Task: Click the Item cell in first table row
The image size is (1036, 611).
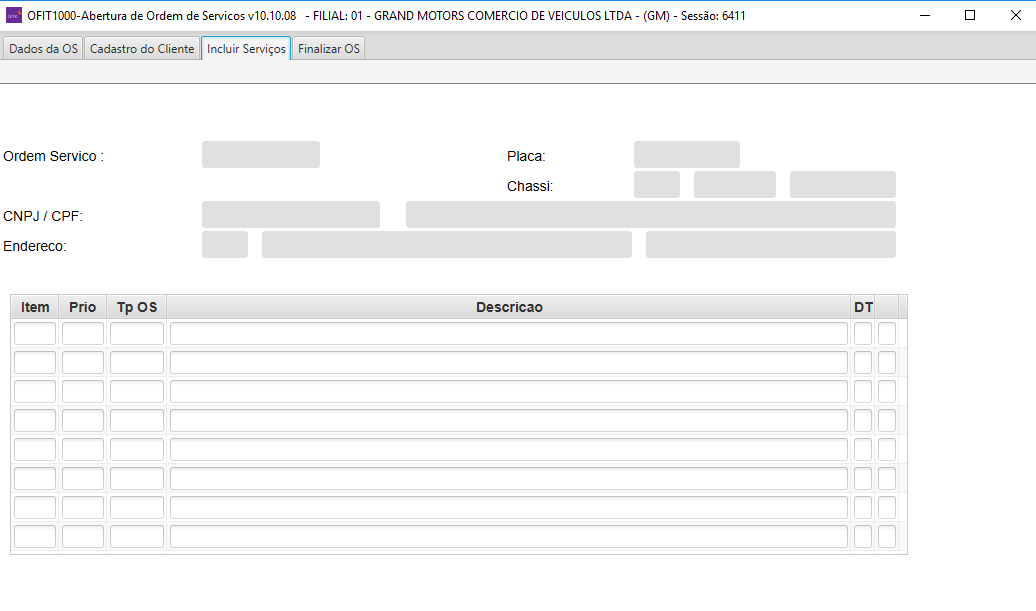Action: (35, 334)
